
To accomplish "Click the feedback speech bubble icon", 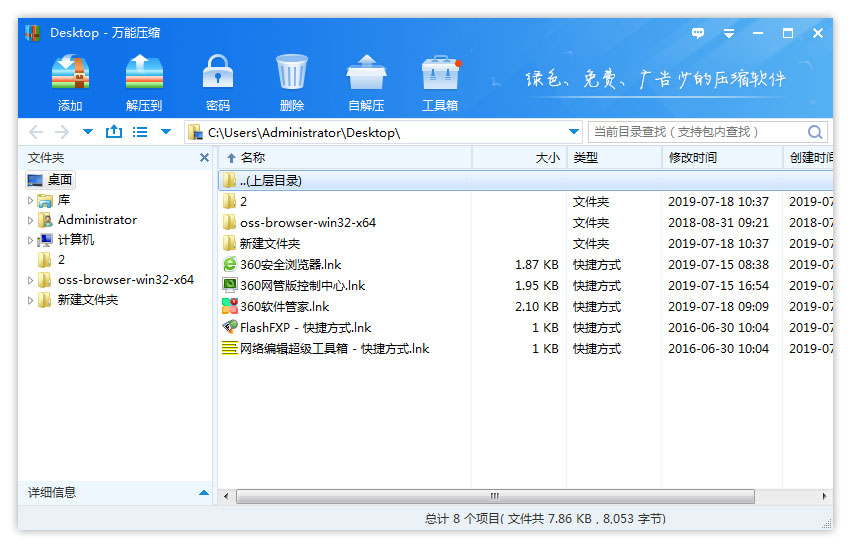I will tap(698, 33).
